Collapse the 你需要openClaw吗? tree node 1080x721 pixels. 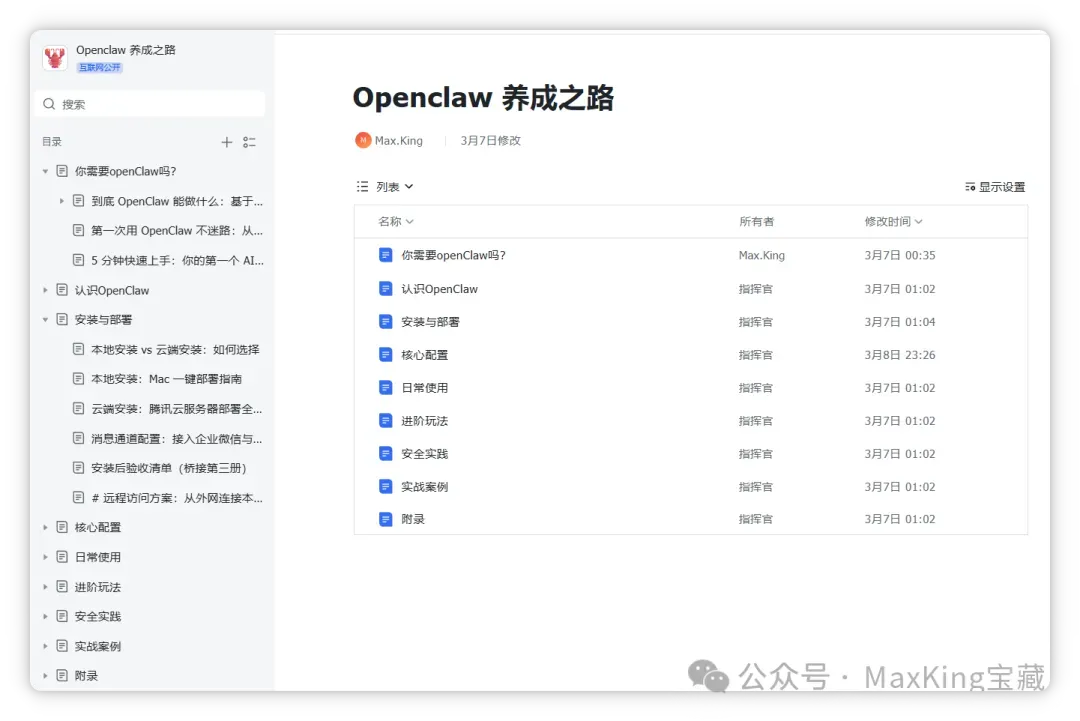click(x=45, y=171)
